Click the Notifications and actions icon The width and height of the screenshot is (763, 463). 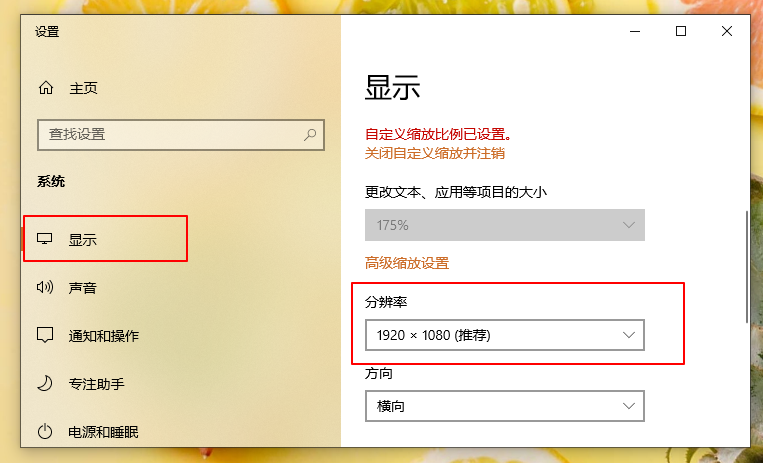(45, 335)
